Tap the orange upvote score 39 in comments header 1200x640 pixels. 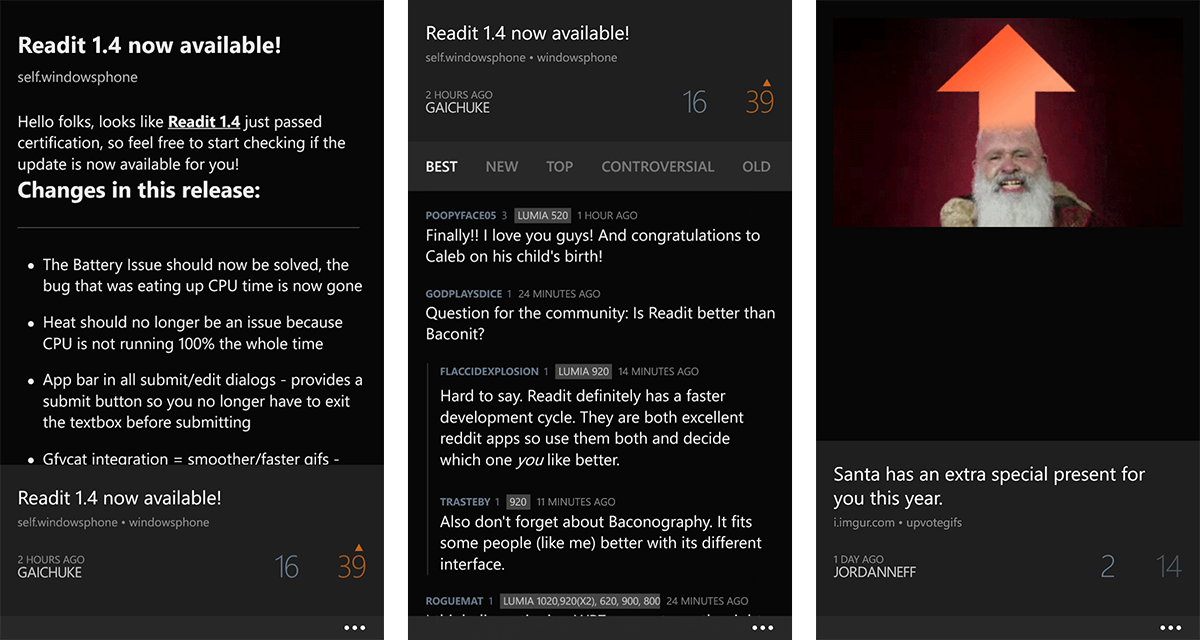coord(760,101)
